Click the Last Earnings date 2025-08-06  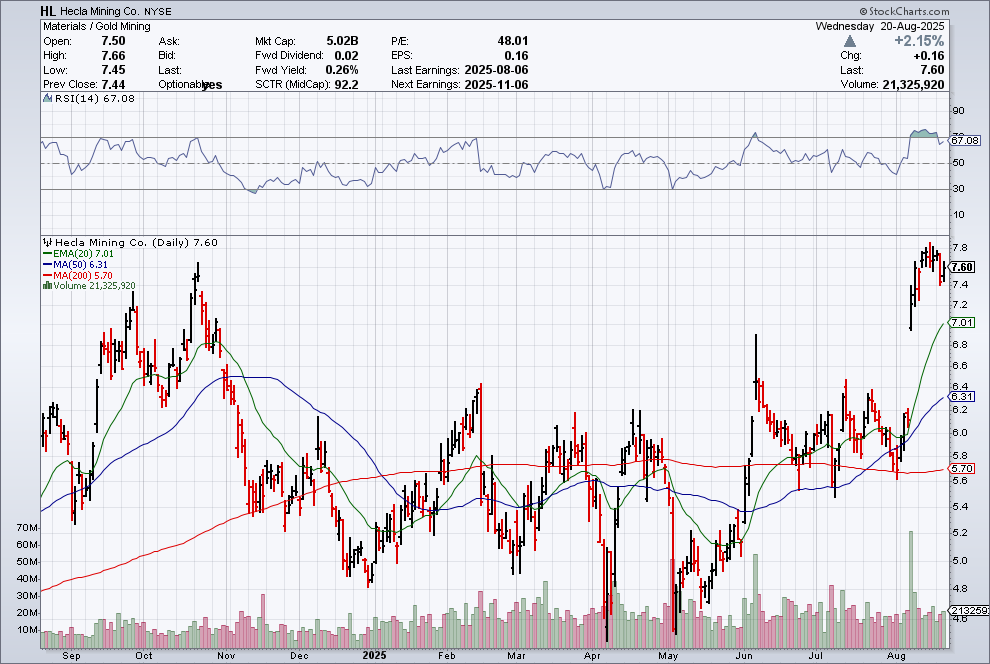(496, 70)
